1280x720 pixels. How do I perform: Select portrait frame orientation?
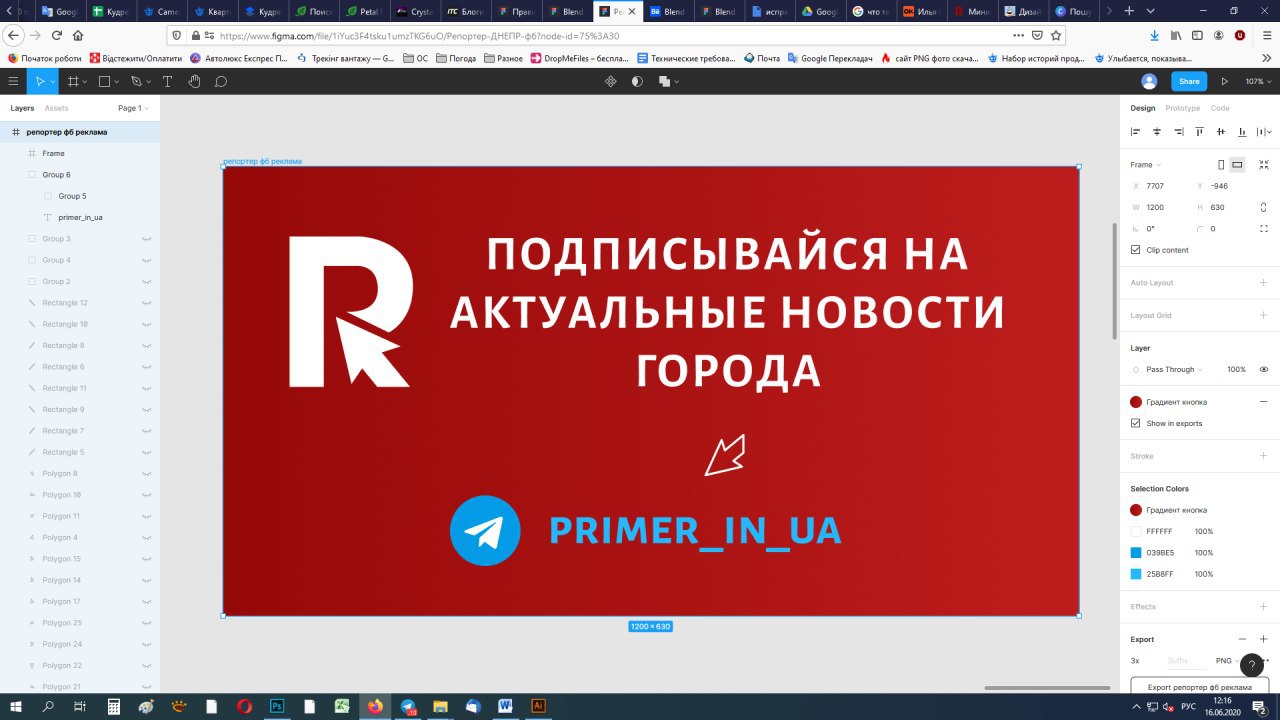point(1221,164)
